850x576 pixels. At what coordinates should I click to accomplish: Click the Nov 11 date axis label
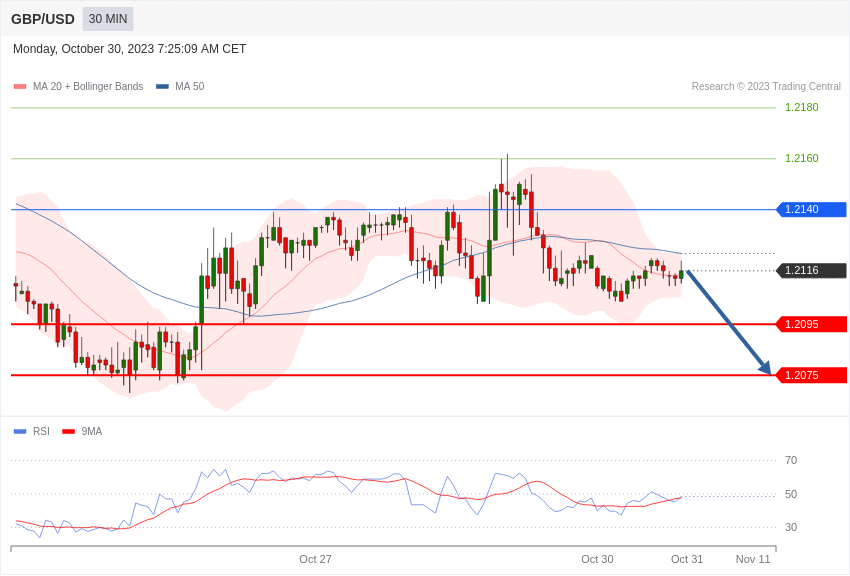click(753, 559)
